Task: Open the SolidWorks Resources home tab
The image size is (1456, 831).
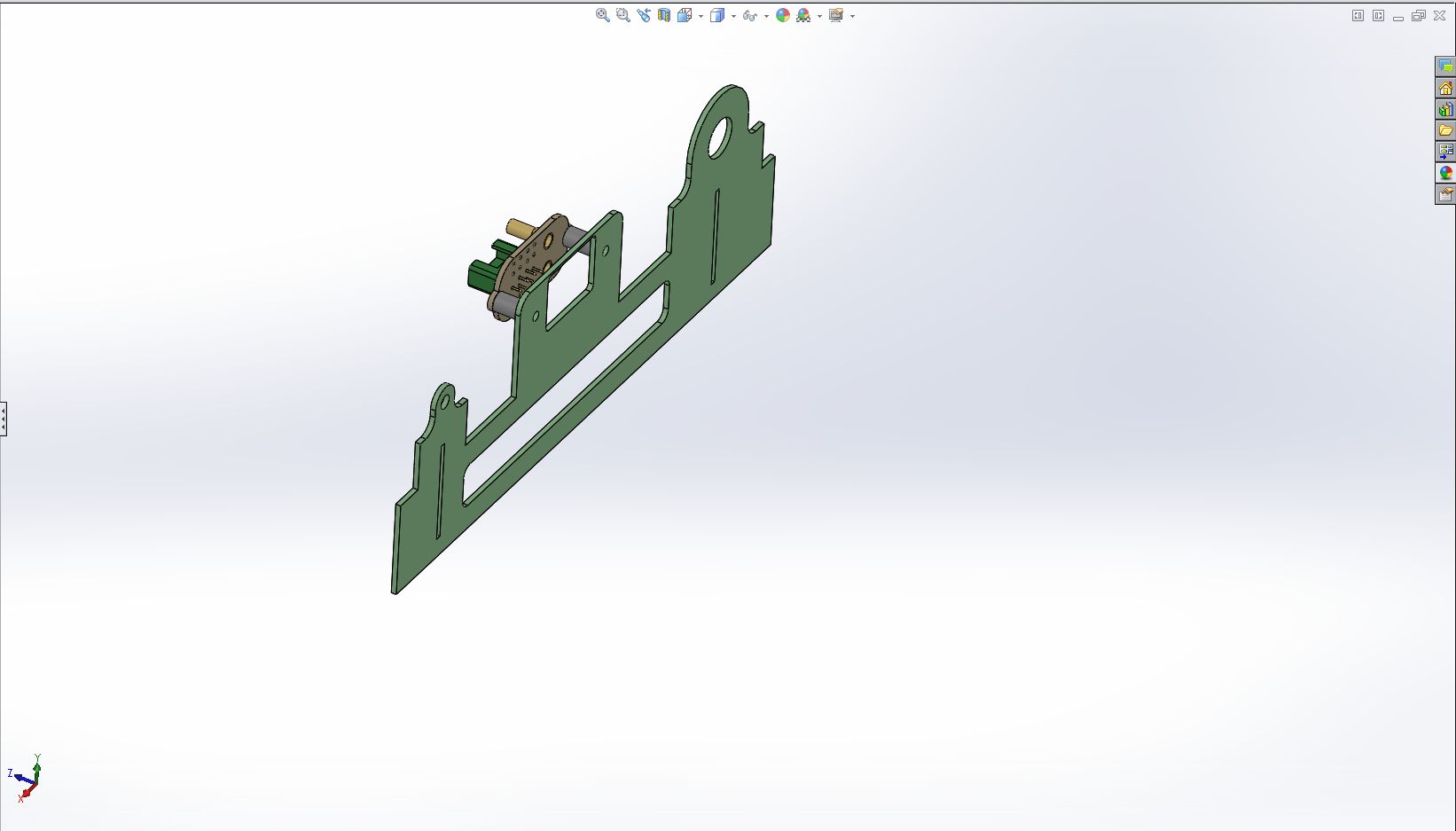Action: pos(1445,88)
